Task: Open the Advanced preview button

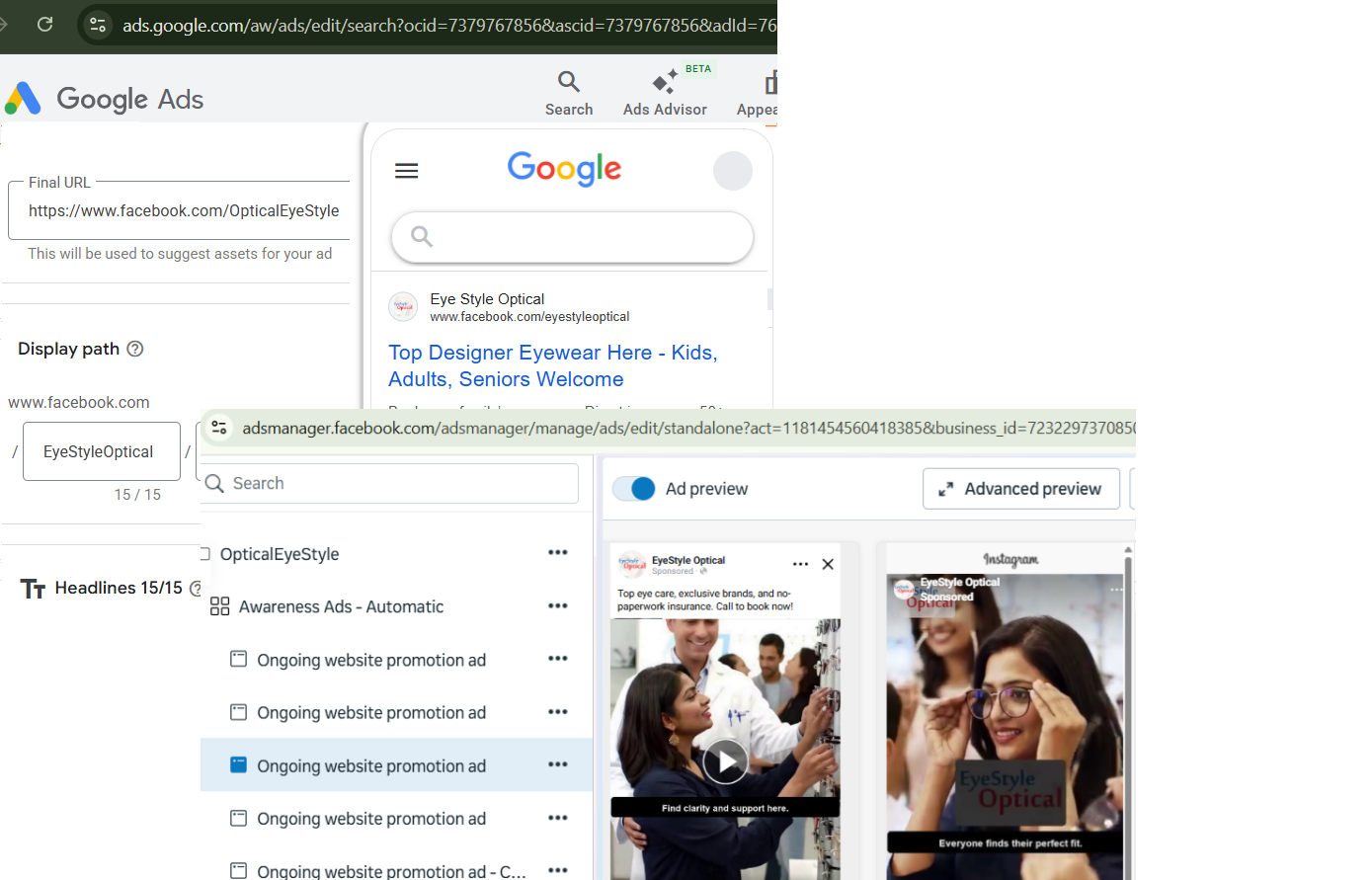Action: pyautogui.click(x=1020, y=489)
